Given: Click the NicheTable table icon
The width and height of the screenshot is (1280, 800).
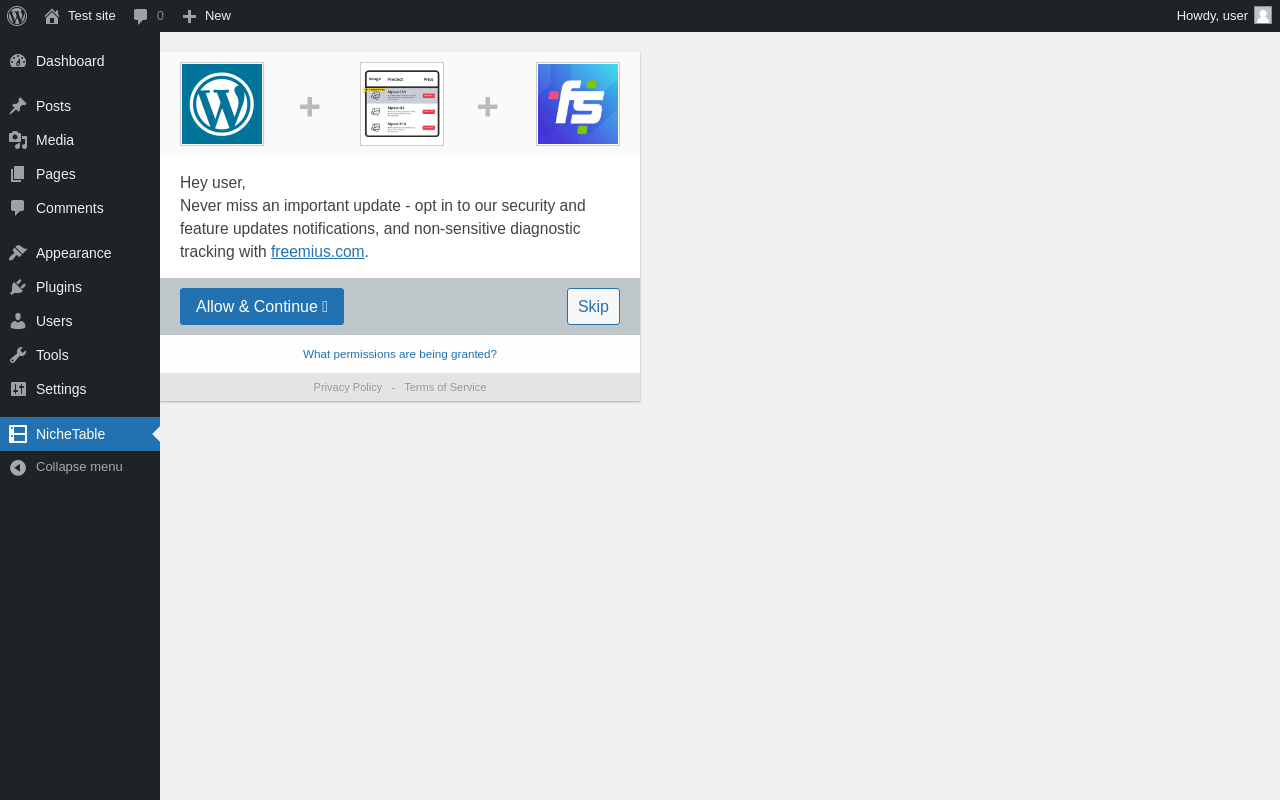Looking at the screenshot, I should 18,434.
